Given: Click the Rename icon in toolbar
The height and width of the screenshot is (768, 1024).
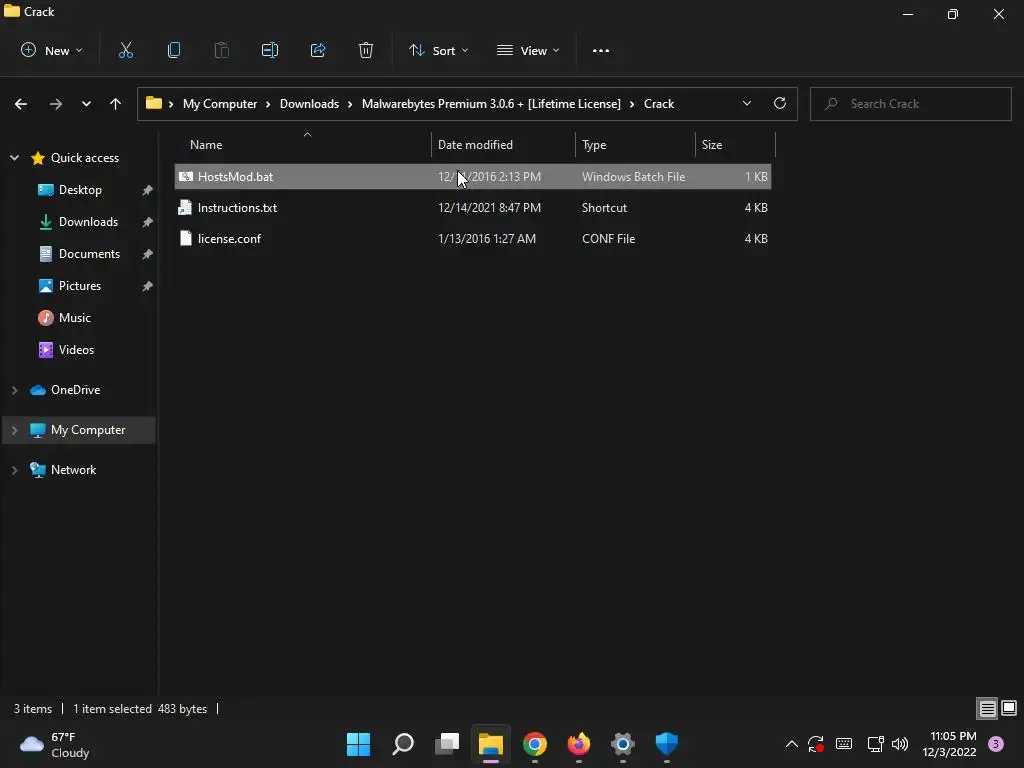Looking at the screenshot, I should coord(270,50).
